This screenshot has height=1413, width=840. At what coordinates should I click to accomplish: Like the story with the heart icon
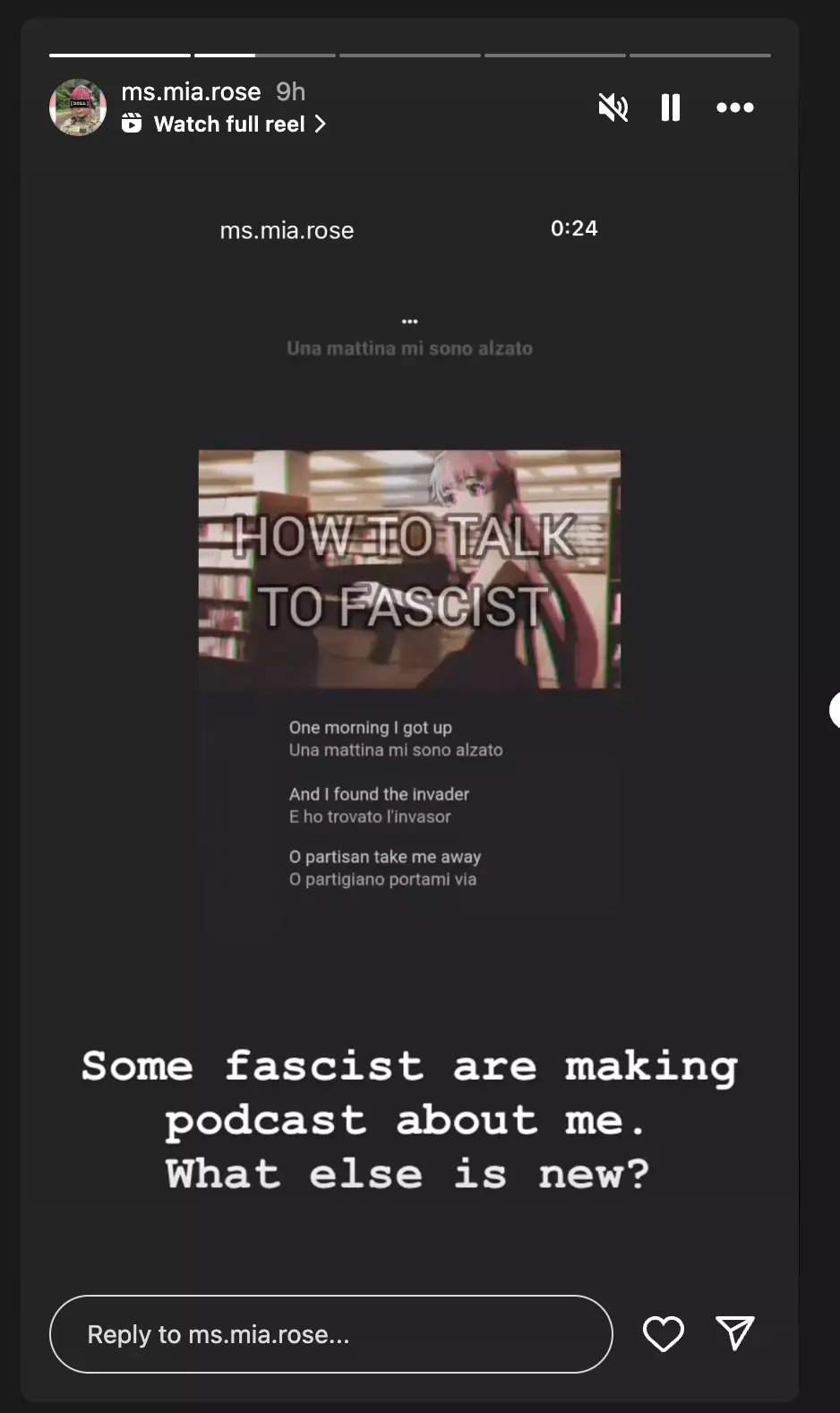coord(664,1334)
